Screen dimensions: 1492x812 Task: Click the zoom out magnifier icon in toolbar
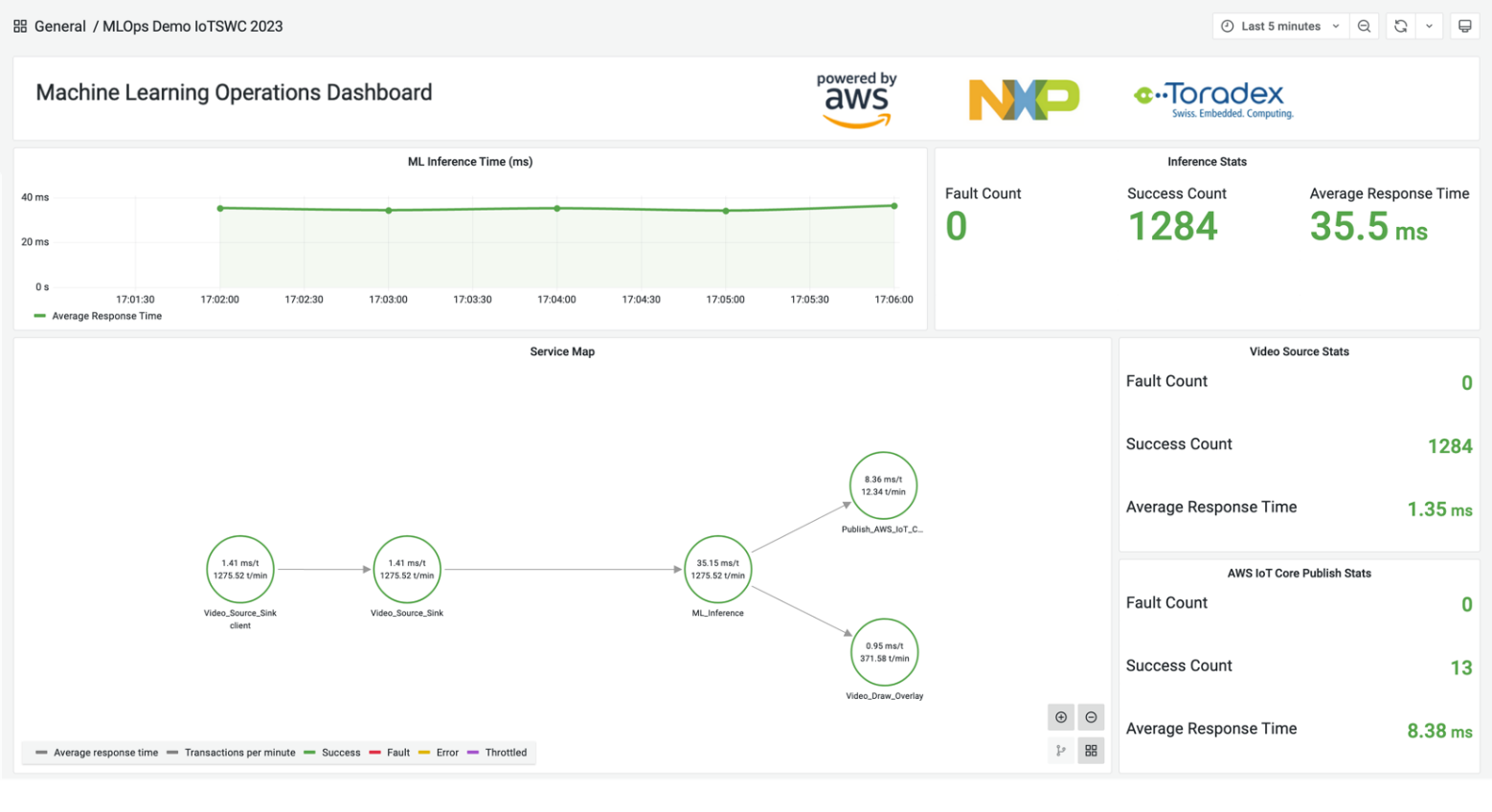click(x=1364, y=26)
